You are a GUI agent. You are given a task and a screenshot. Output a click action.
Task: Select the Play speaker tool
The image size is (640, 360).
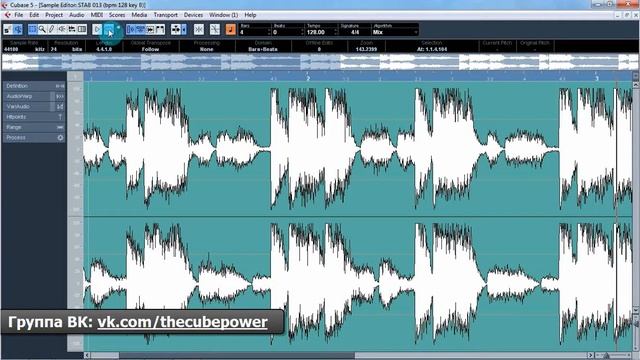point(62,29)
